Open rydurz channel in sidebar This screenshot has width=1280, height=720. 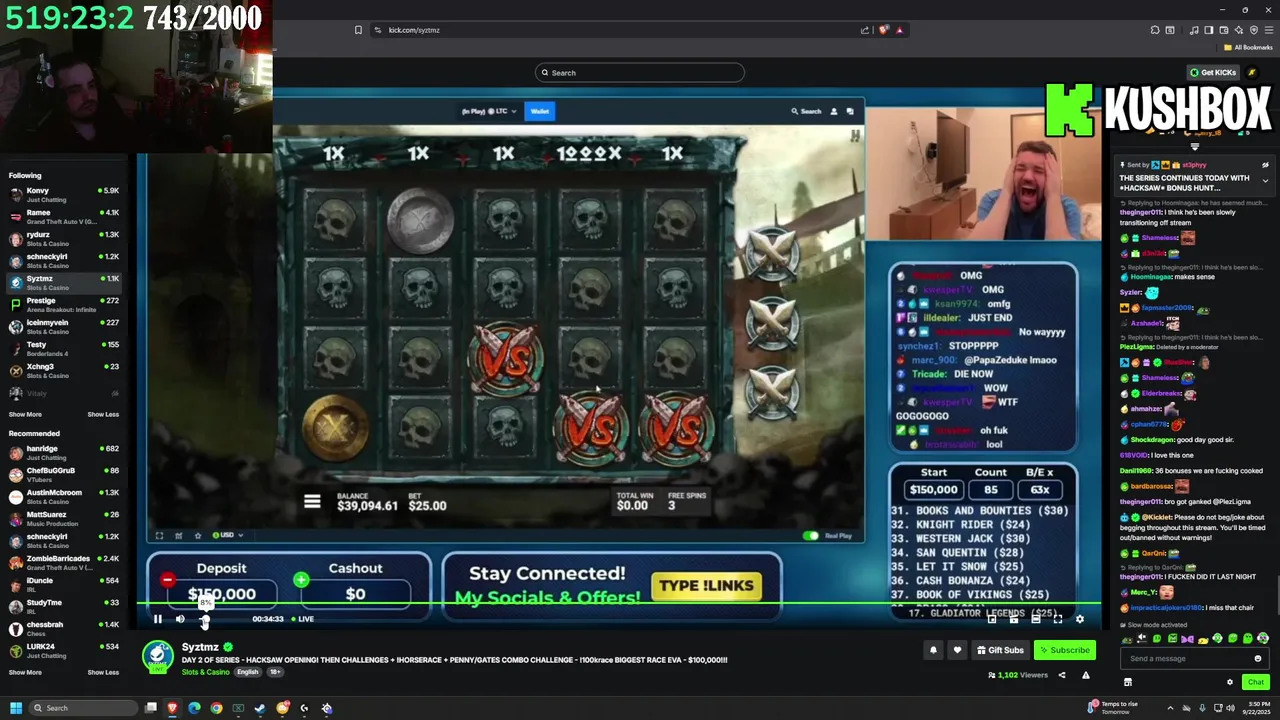coord(64,239)
